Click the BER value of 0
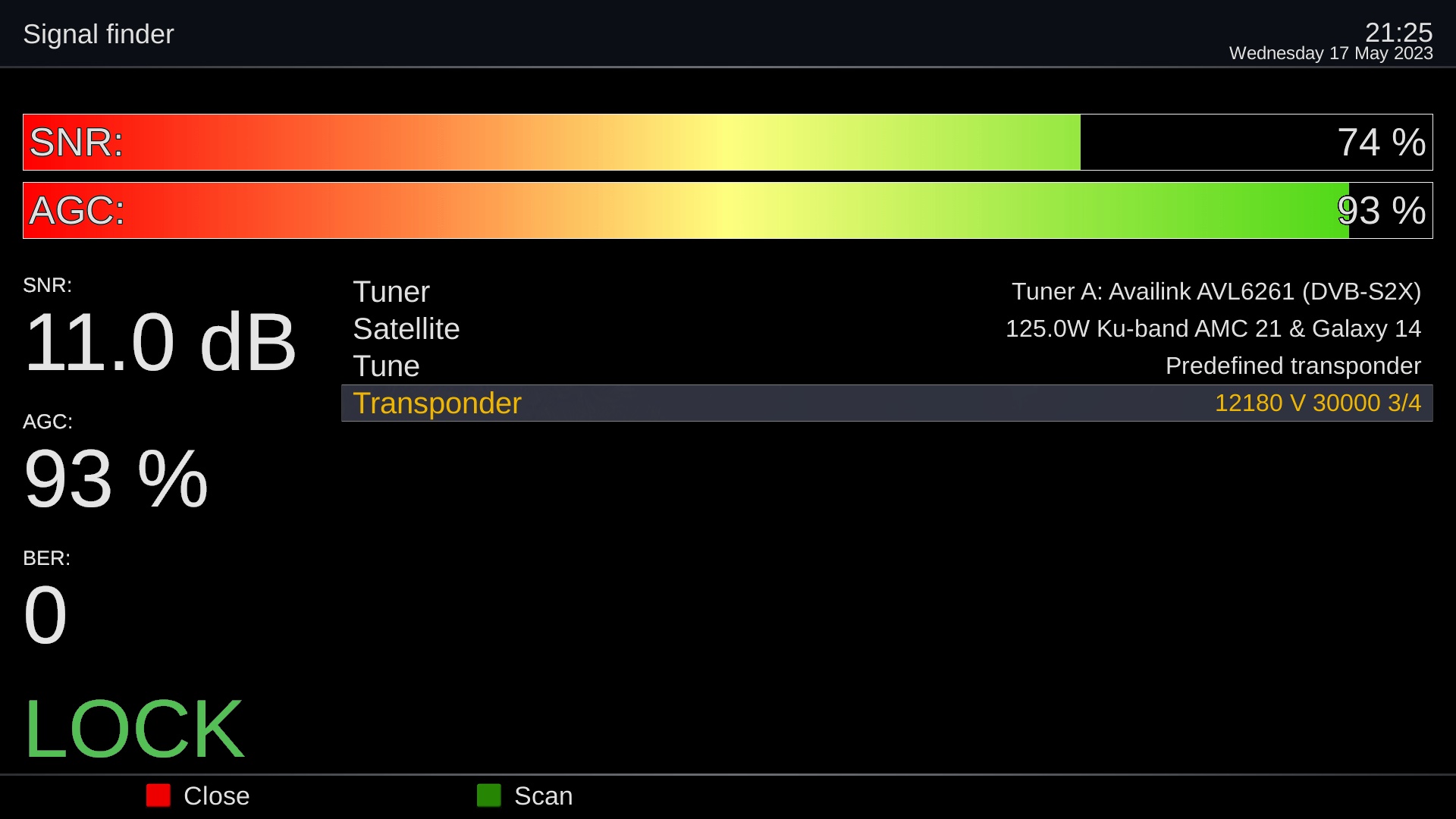Viewport: 1456px width, 819px height. [45, 615]
